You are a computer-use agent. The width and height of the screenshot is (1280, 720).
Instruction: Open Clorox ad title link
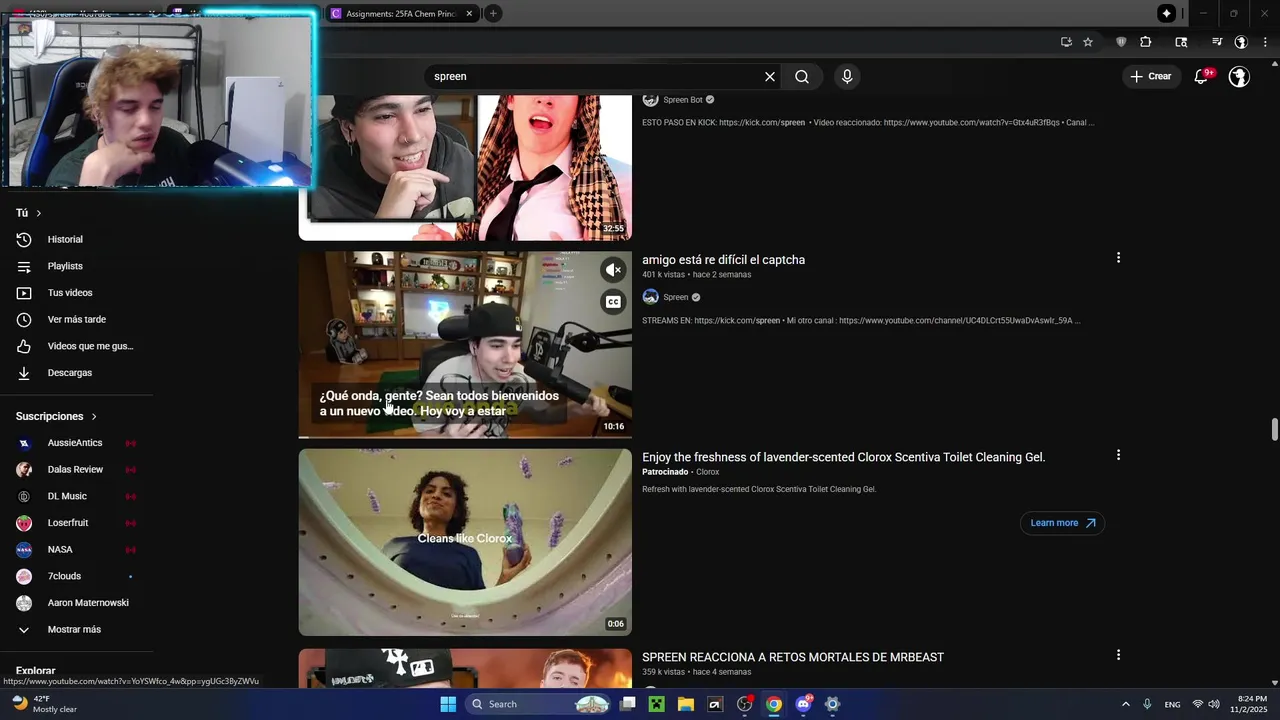844,457
